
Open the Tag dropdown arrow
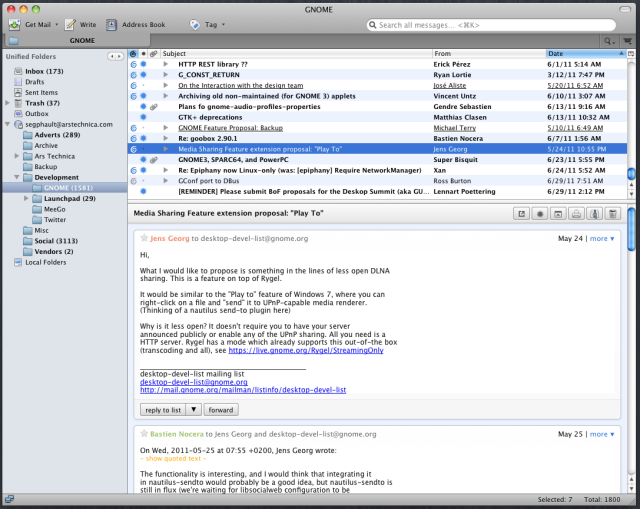pyautogui.click(x=223, y=25)
